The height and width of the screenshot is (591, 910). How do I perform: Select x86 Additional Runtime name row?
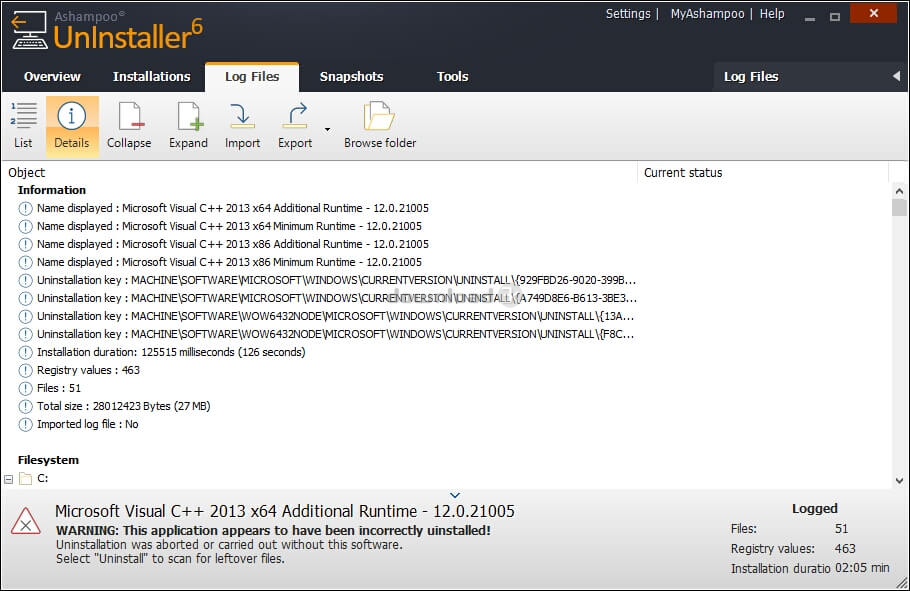[233, 244]
